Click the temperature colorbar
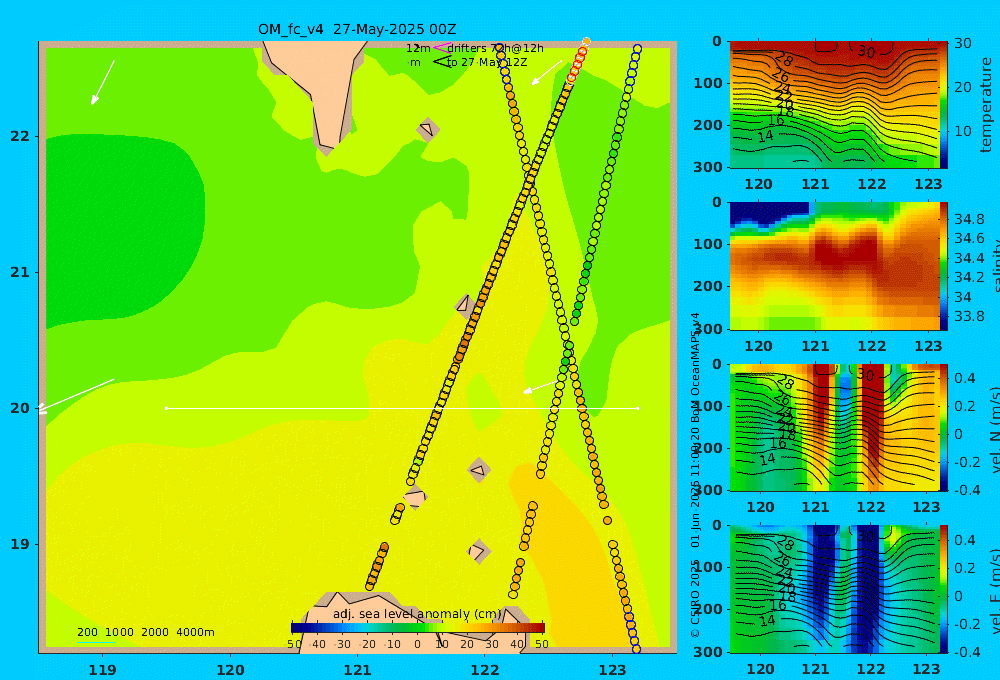The image size is (1000, 680). (x=944, y=105)
